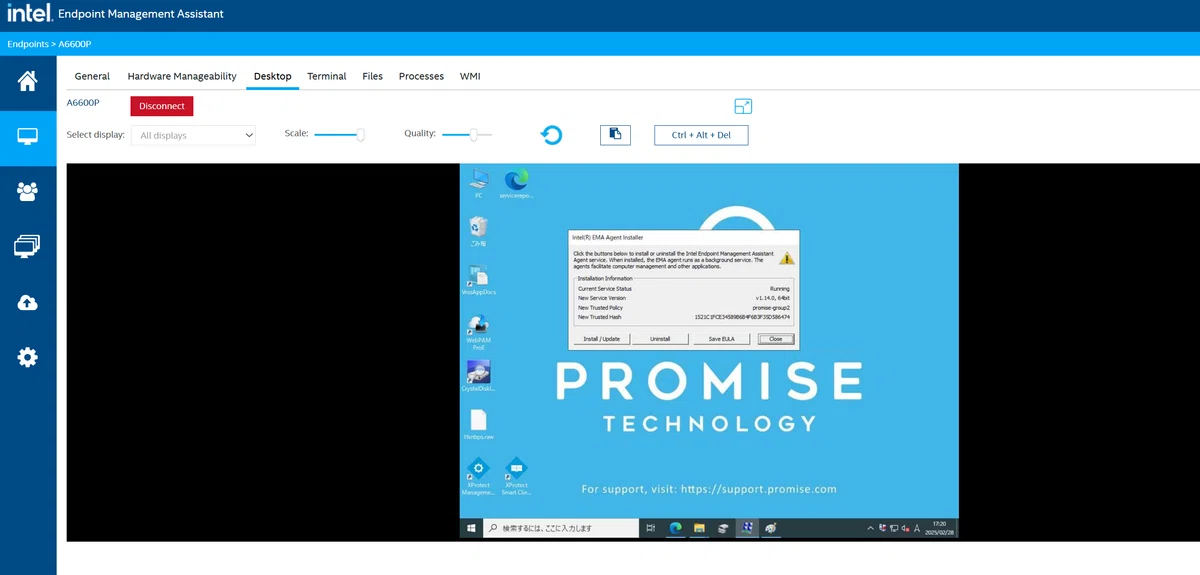Image resolution: width=1200 pixels, height=575 pixels.
Task: Select the 15mbps.raw file on desktop
Action: coord(479,425)
